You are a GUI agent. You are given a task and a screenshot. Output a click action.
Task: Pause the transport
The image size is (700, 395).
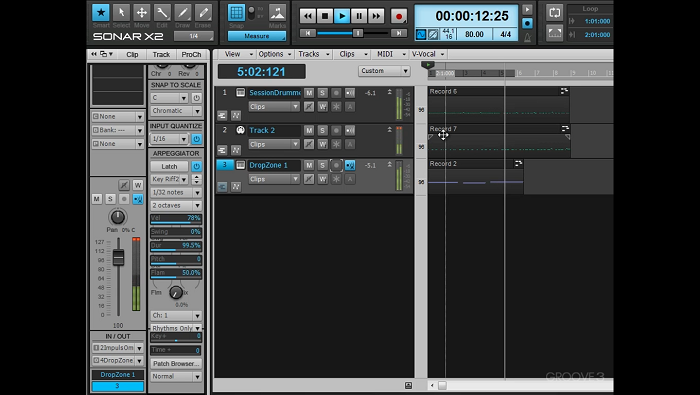point(359,17)
